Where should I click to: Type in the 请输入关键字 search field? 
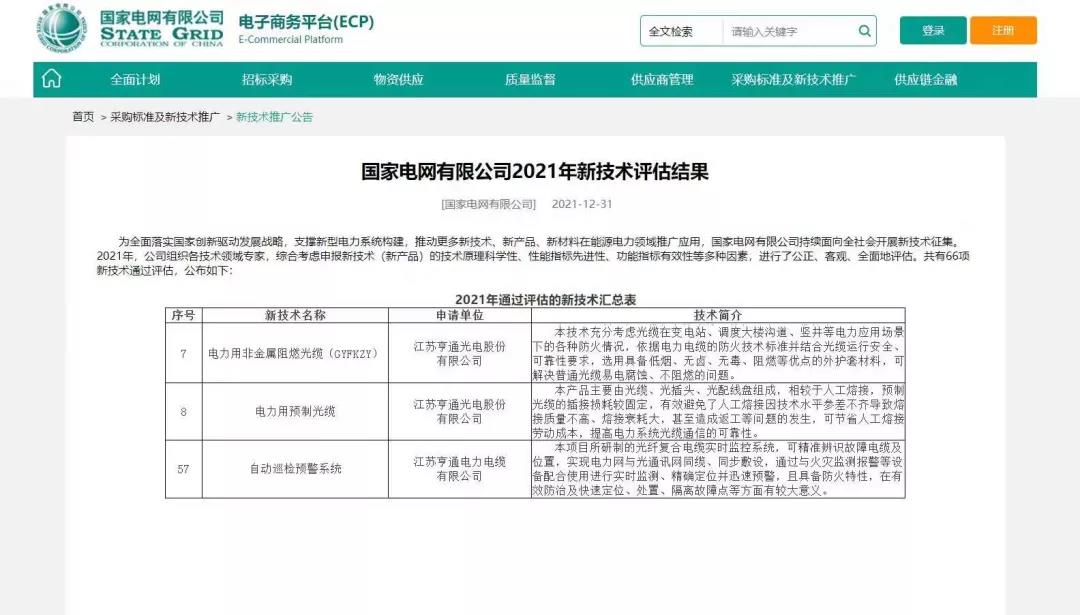788,31
